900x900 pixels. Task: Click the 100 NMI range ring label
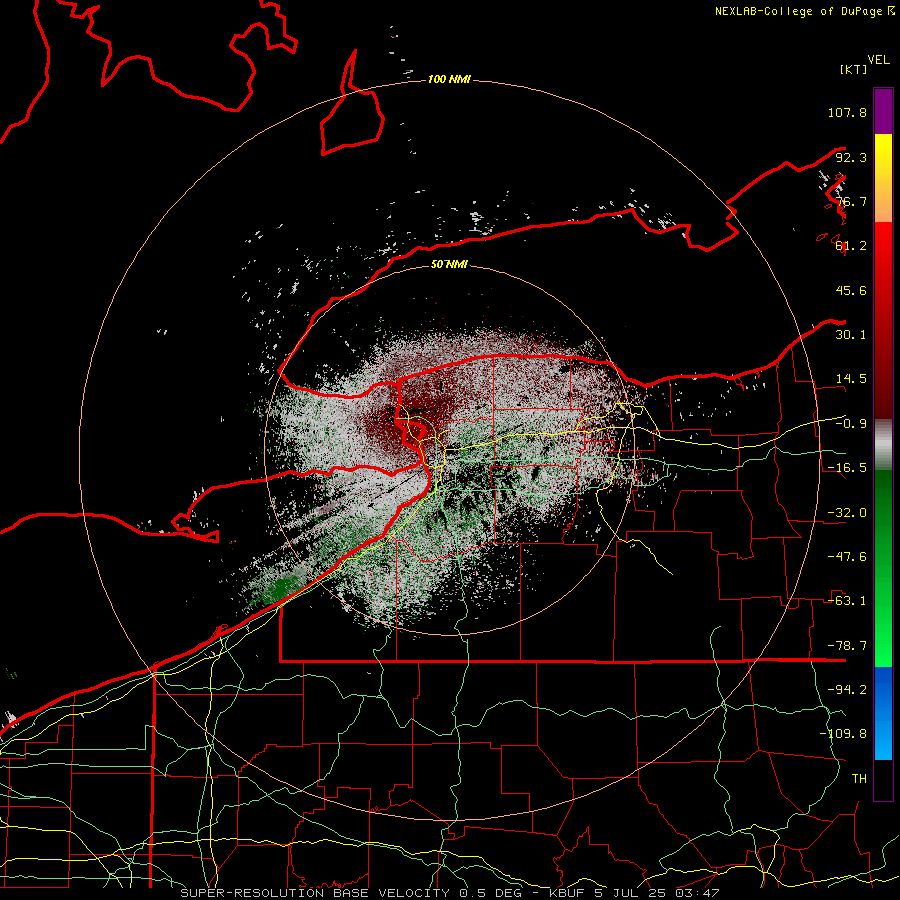point(449,79)
